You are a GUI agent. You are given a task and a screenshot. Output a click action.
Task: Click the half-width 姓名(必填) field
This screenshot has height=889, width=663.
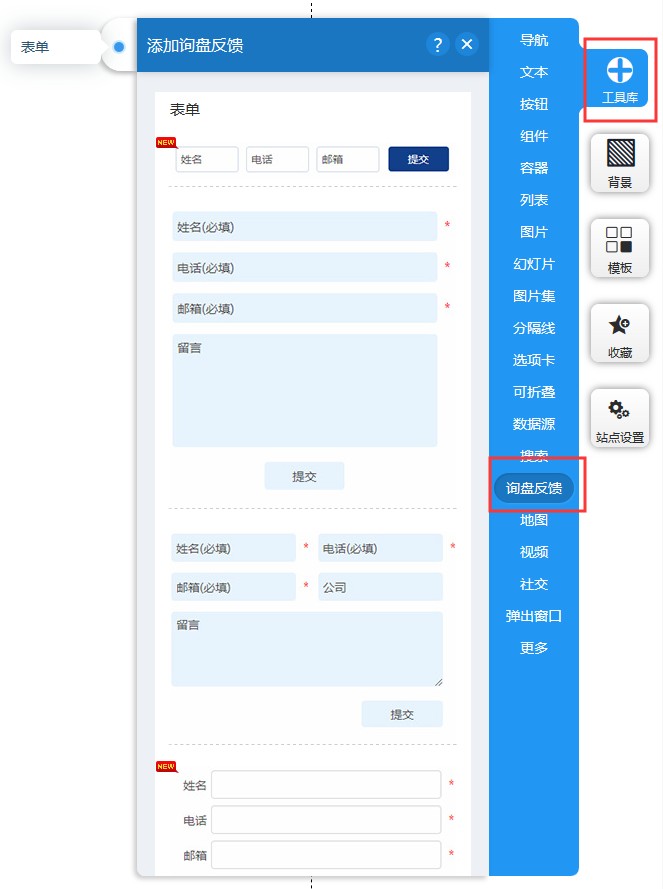pyautogui.click(x=234, y=548)
